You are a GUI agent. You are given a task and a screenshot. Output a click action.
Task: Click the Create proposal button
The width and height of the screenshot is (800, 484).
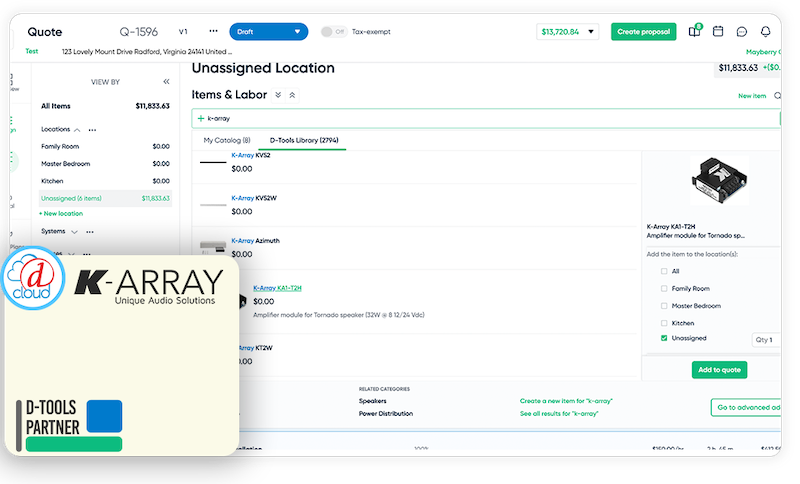[x=644, y=32]
